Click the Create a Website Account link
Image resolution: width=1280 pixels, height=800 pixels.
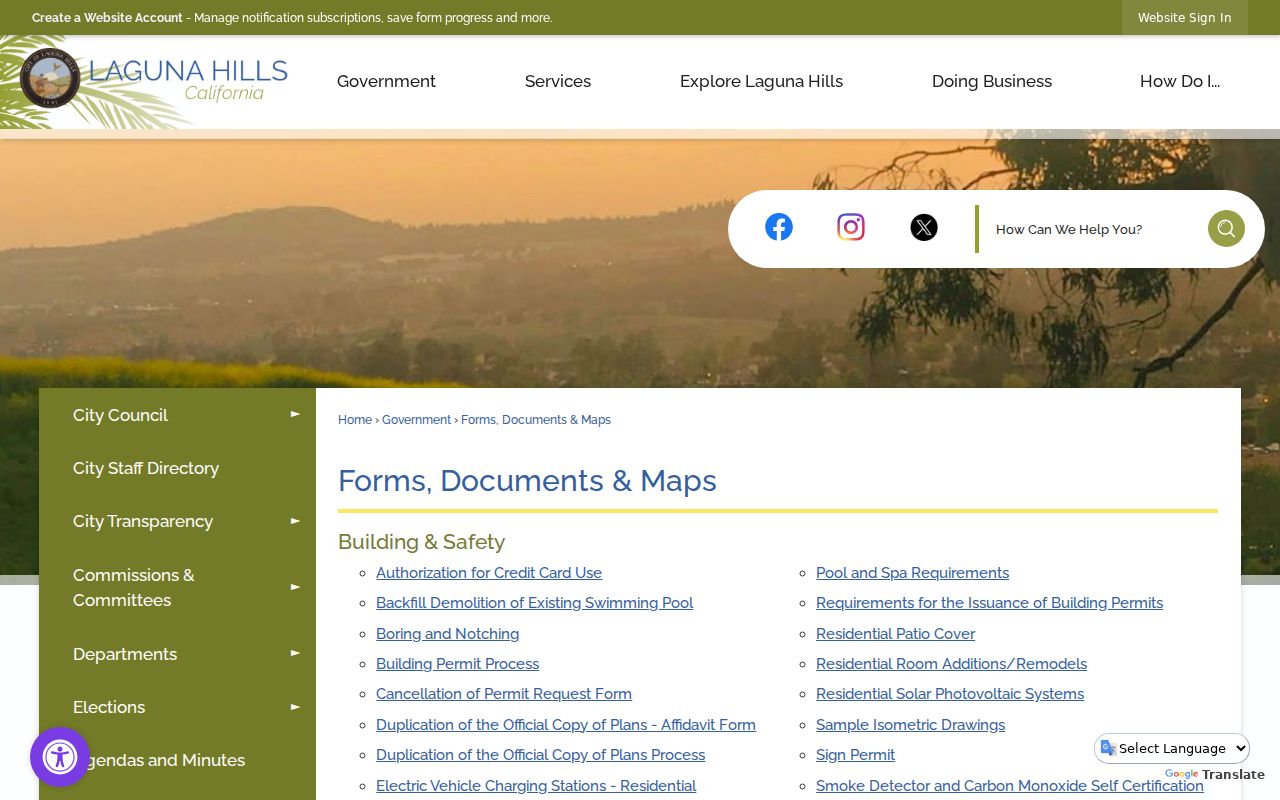pos(107,18)
